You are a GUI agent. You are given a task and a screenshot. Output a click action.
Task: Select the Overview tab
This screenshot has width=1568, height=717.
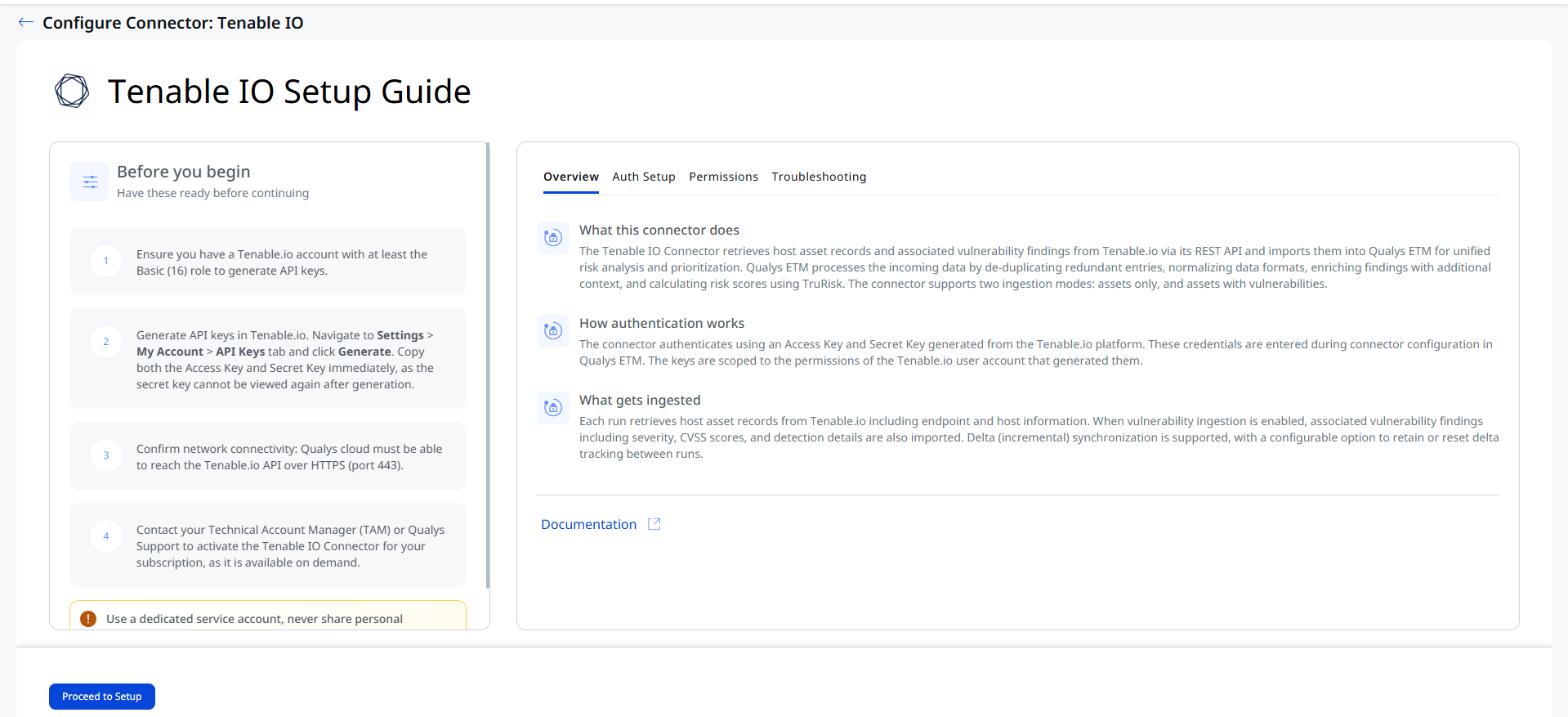(571, 177)
